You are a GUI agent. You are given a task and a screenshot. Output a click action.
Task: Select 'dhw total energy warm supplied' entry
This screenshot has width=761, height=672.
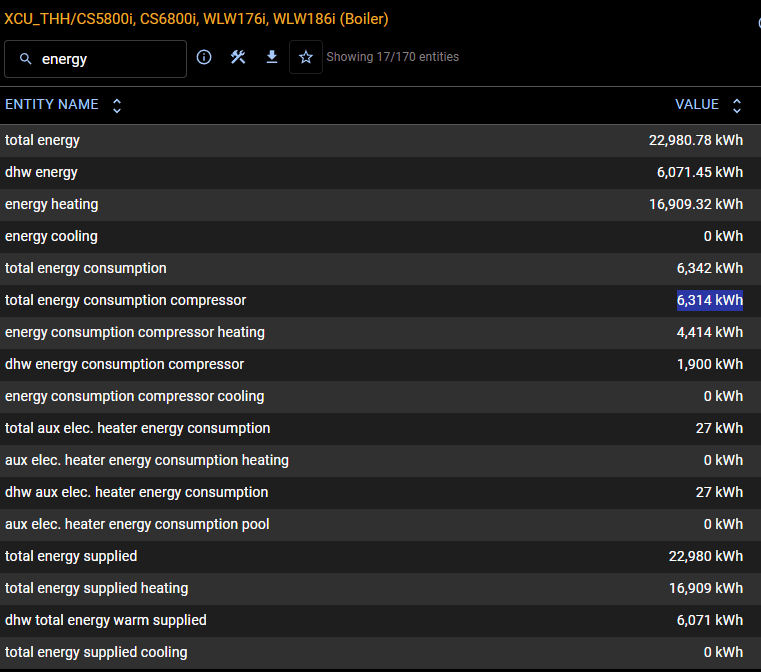pos(106,621)
